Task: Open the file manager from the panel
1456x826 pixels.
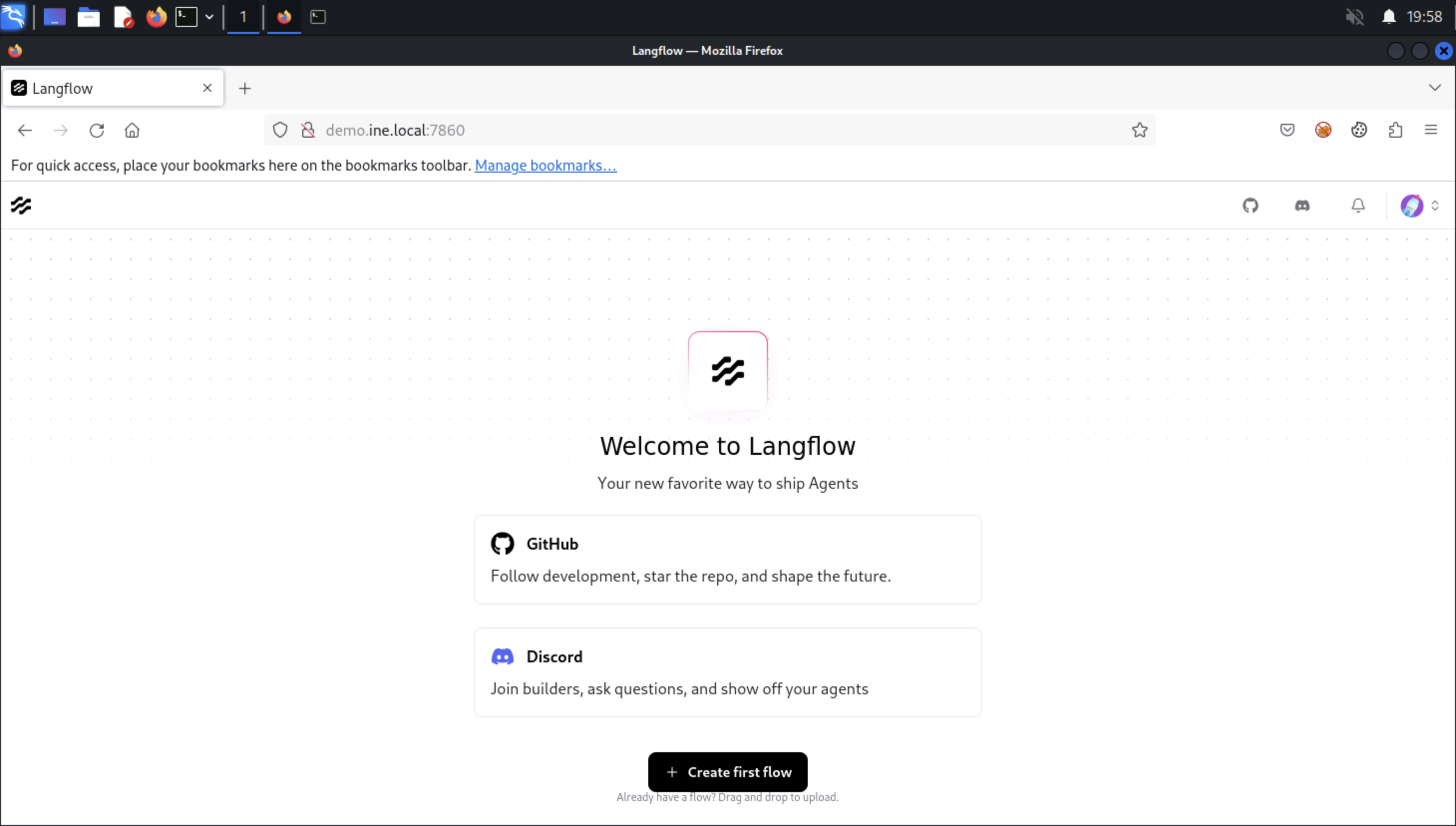Action: click(88, 17)
